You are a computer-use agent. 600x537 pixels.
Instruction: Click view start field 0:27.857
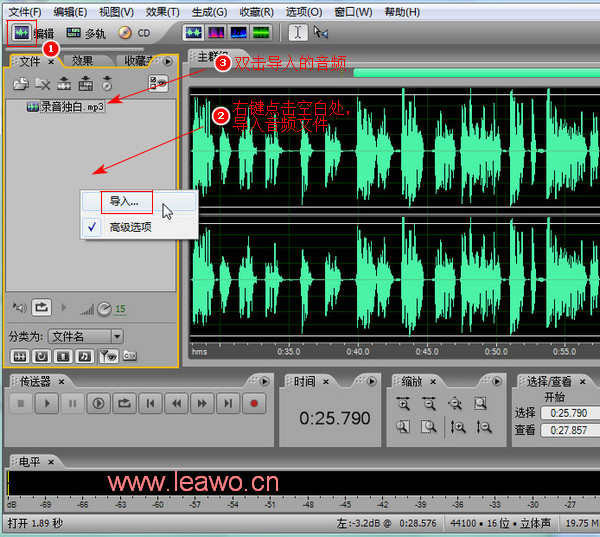click(x=570, y=430)
